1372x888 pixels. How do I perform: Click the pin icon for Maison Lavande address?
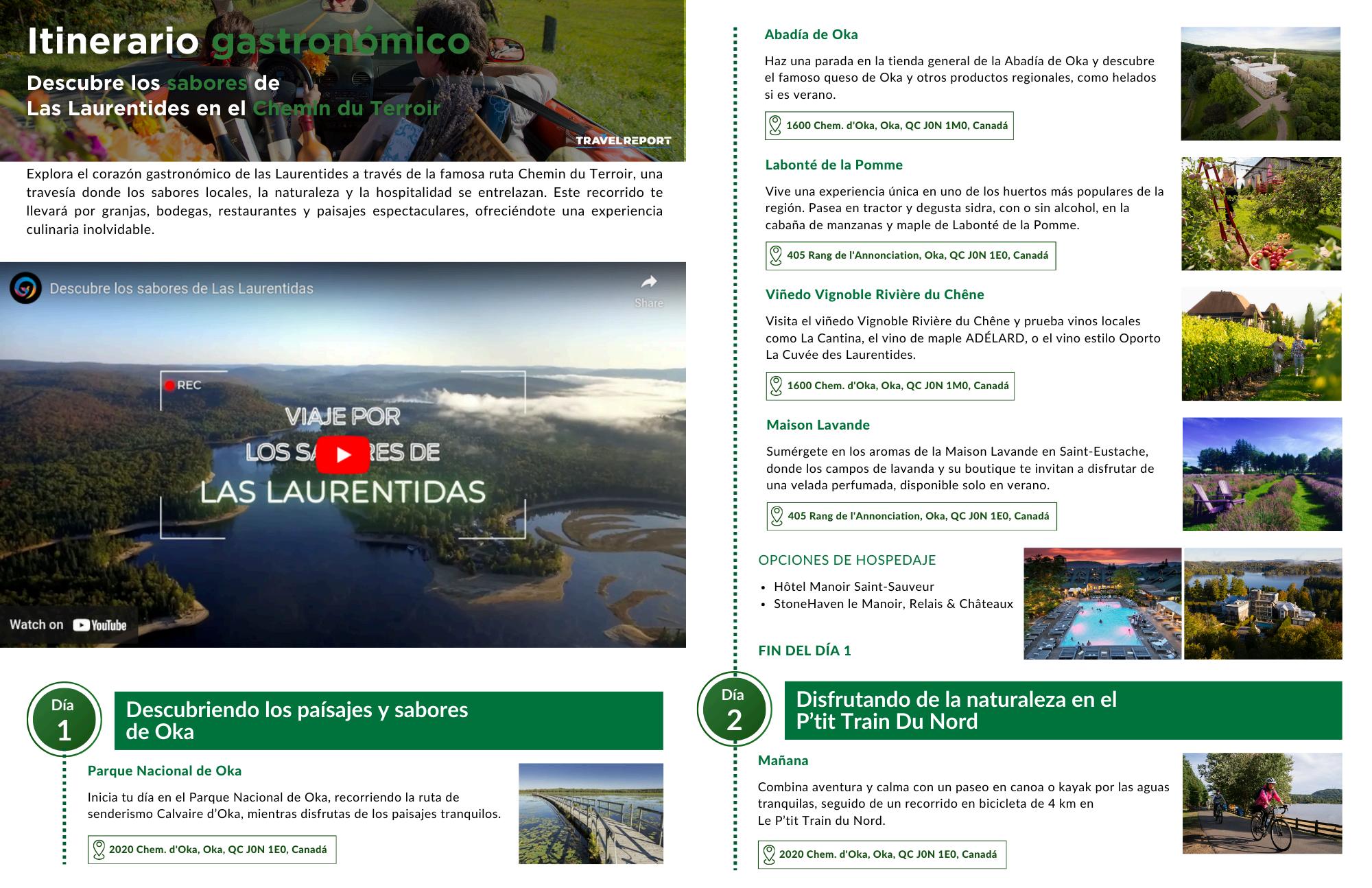[777, 516]
